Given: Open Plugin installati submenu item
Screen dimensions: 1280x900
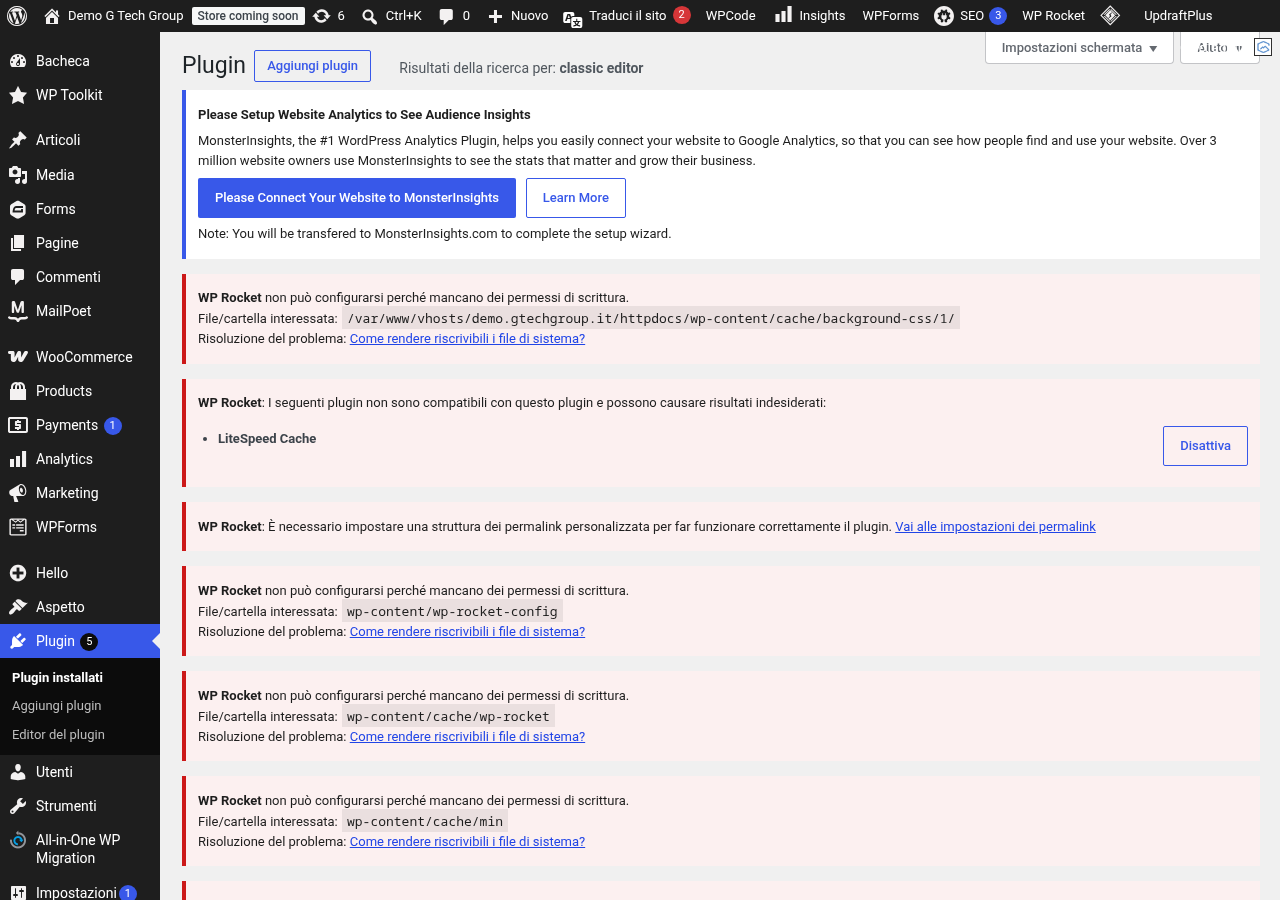Looking at the screenshot, I should (x=57, y=677).
